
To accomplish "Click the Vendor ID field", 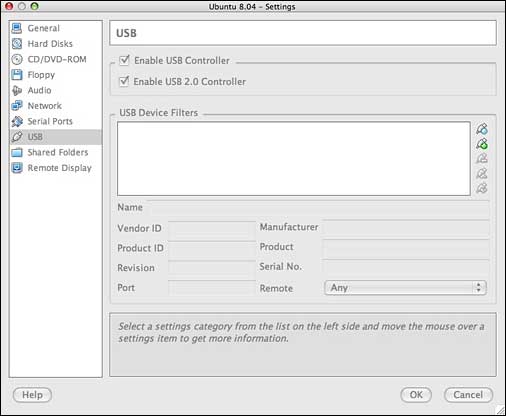I will coord(212,228).
